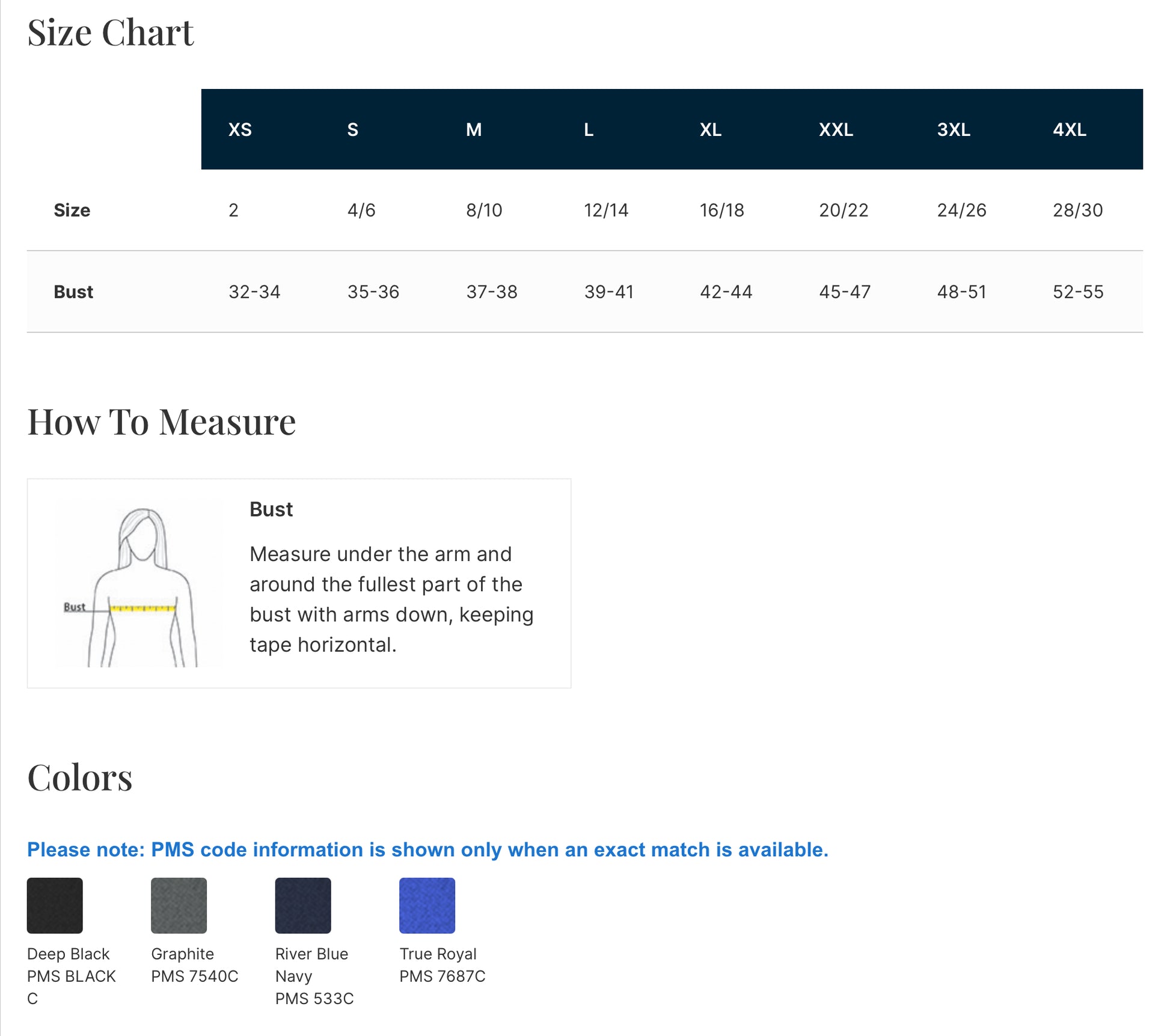Image resolution: width=1170 pixels, height=1036 pixels.
Task: Click the M size column header
Action: coord(474,129)
